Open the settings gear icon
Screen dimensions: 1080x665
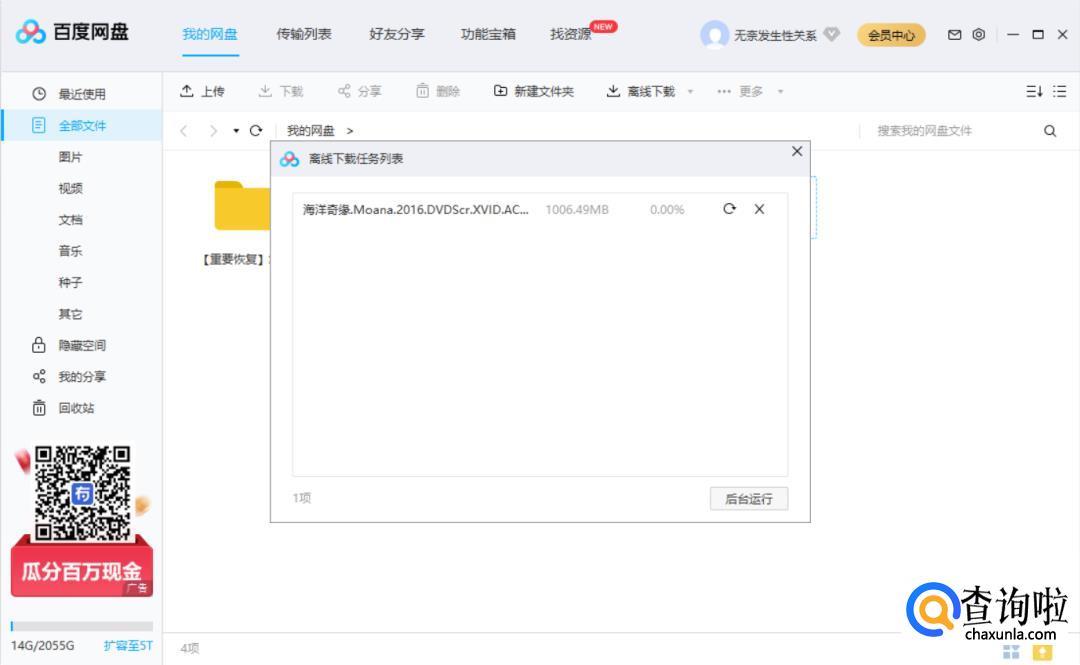979,34
